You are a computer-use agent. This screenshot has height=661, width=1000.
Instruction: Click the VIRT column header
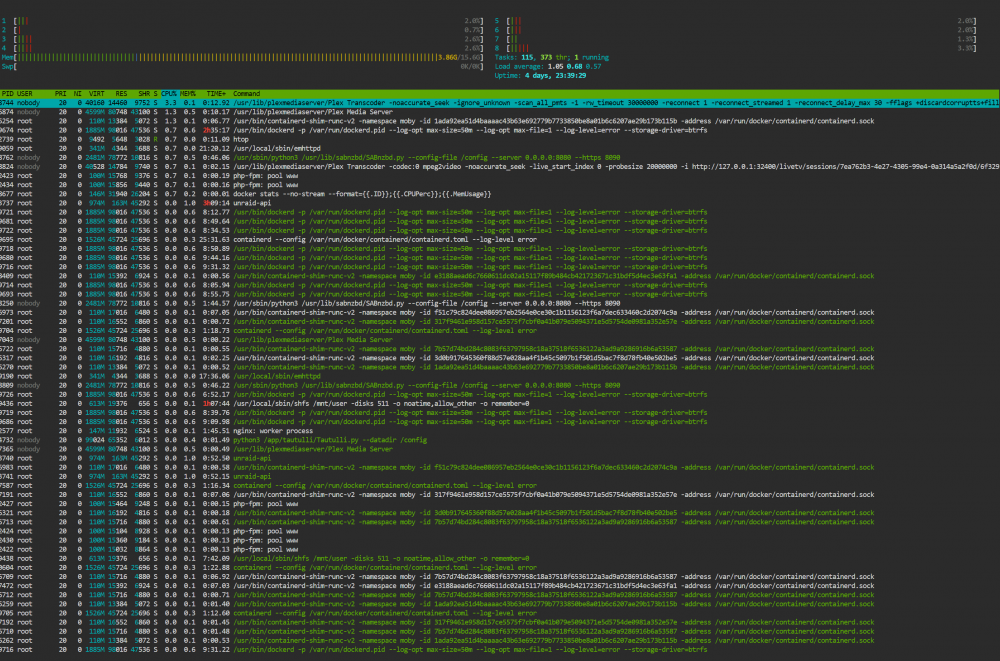tap(96, 94)
